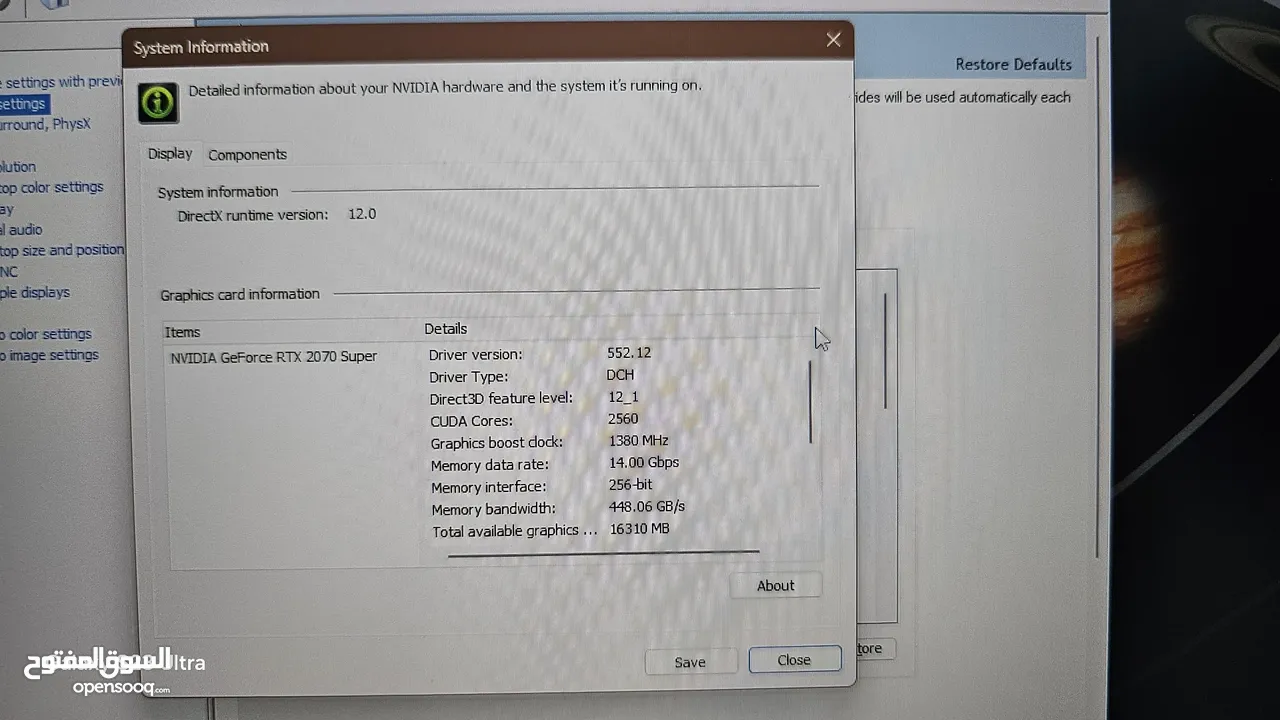Select the Memory bandwidth row

point(557,508)
